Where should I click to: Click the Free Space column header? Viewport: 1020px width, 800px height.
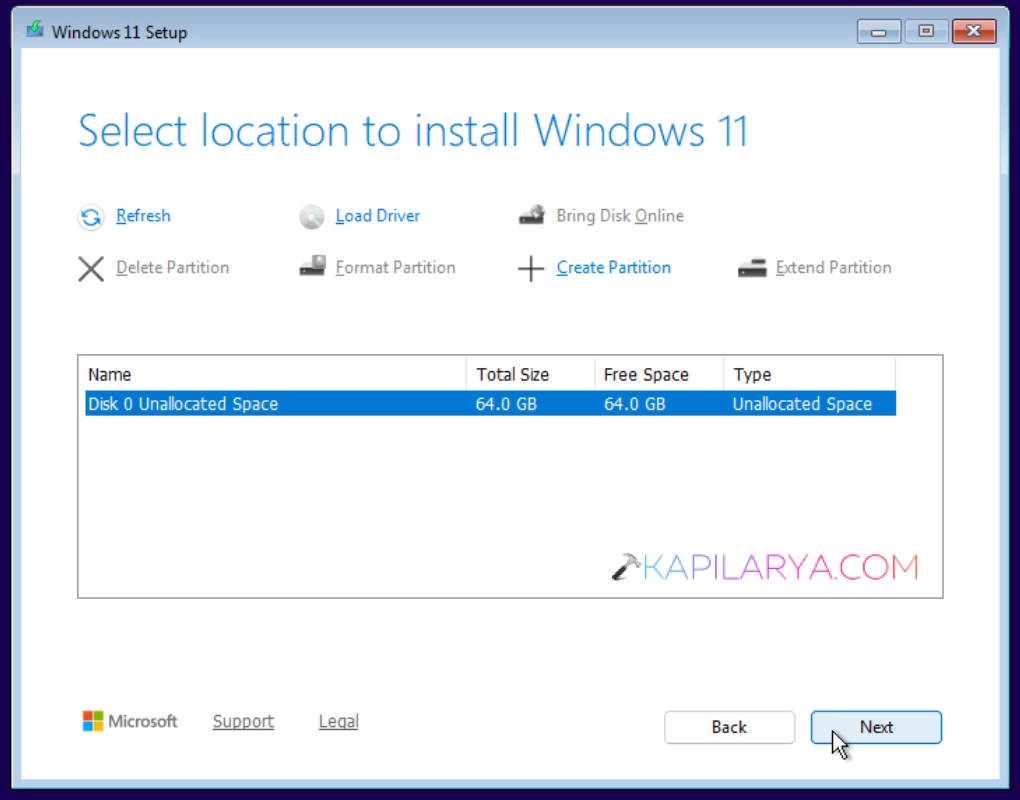click(659, 375)
